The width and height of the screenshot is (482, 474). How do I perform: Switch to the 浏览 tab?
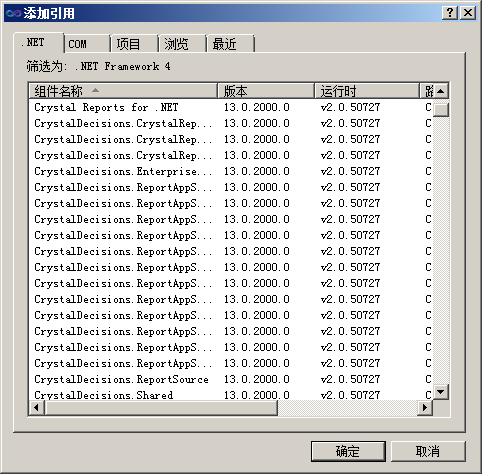tap(182, 44)
